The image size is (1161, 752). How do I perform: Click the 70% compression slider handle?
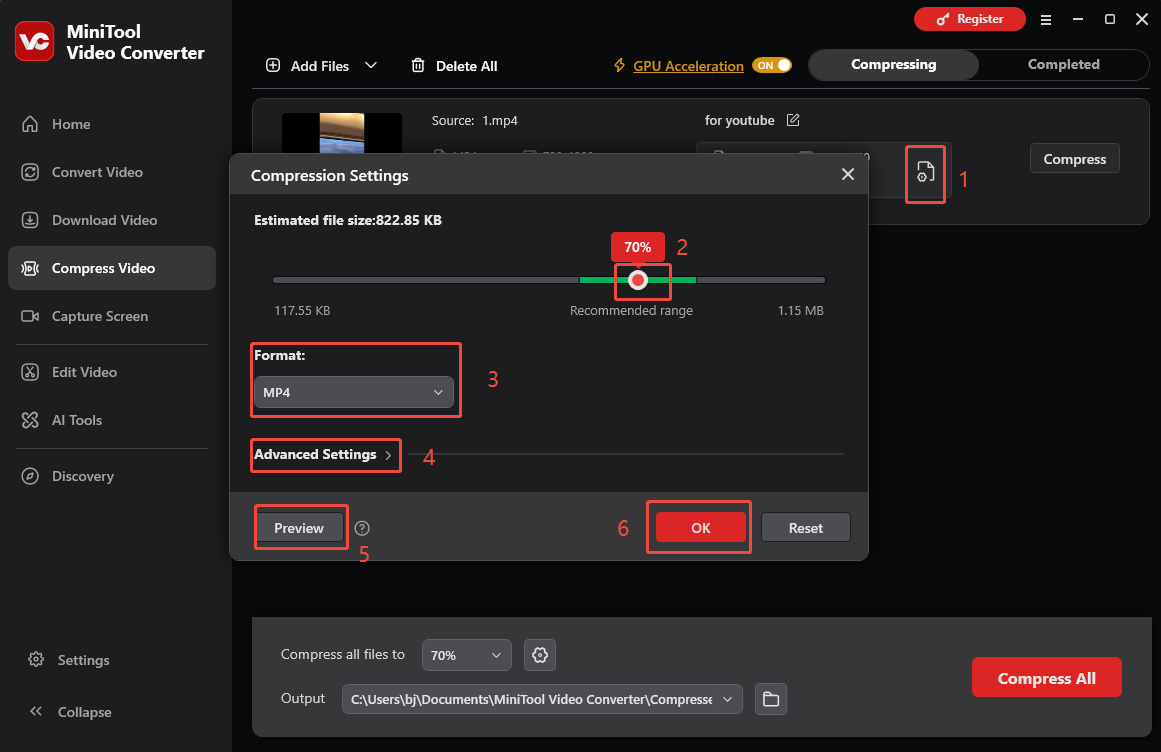click(x=638, y=280)
